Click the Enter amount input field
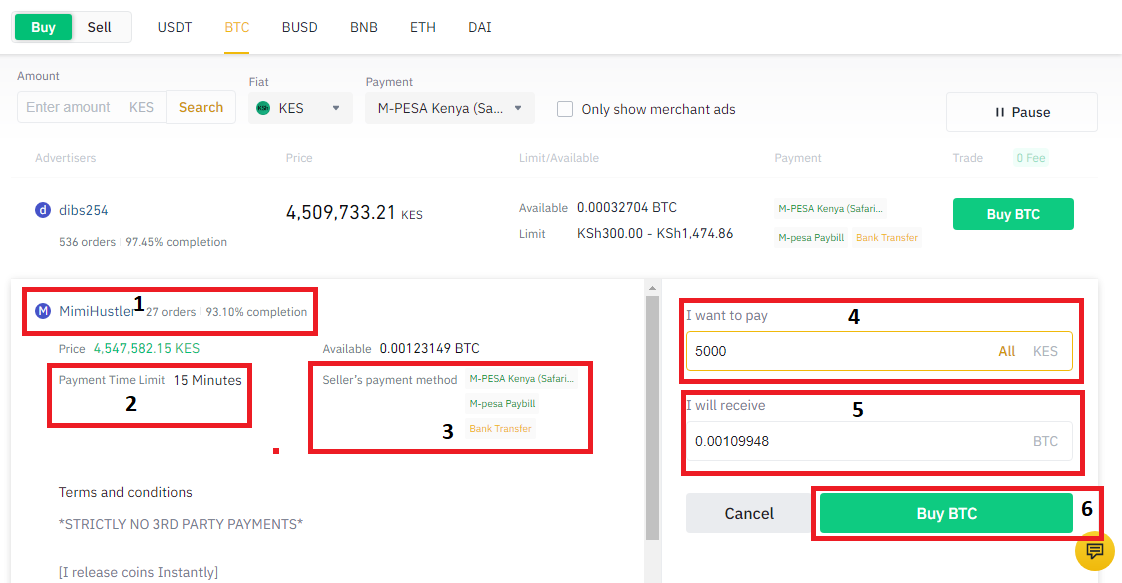 pyautogui.click(x=92, y=107)
